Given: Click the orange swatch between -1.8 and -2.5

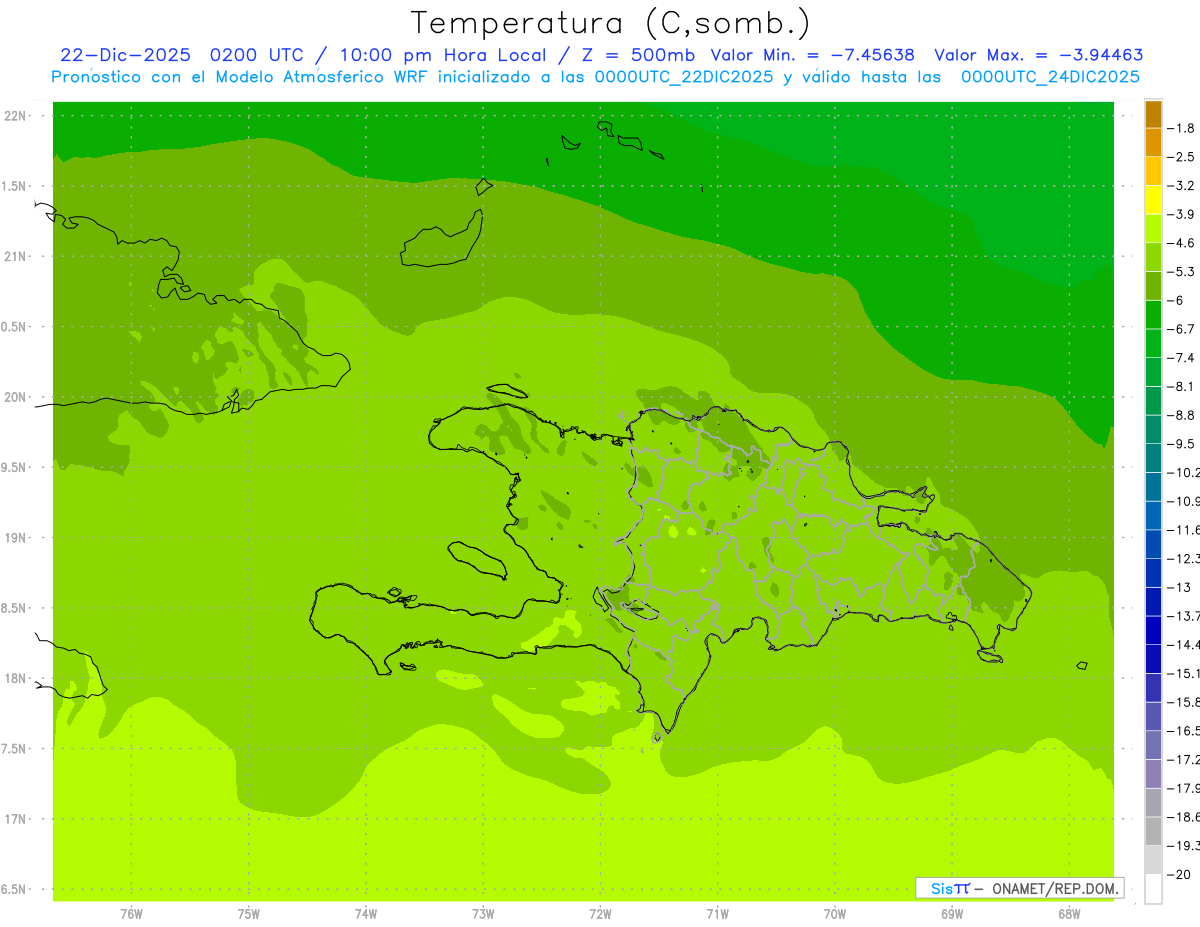Looking at the screenshot, I should (1153, 142).
